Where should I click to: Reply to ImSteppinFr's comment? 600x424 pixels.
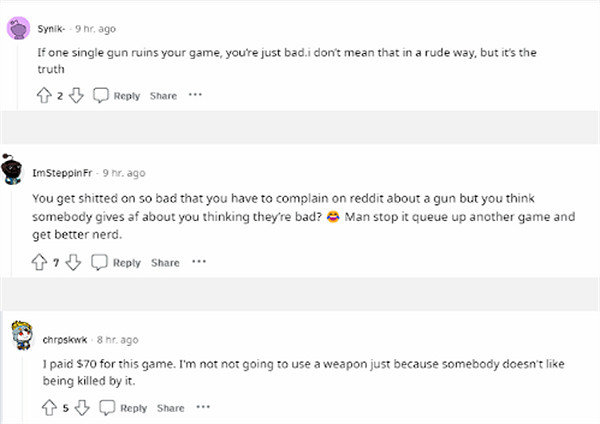tap(117, 263)
